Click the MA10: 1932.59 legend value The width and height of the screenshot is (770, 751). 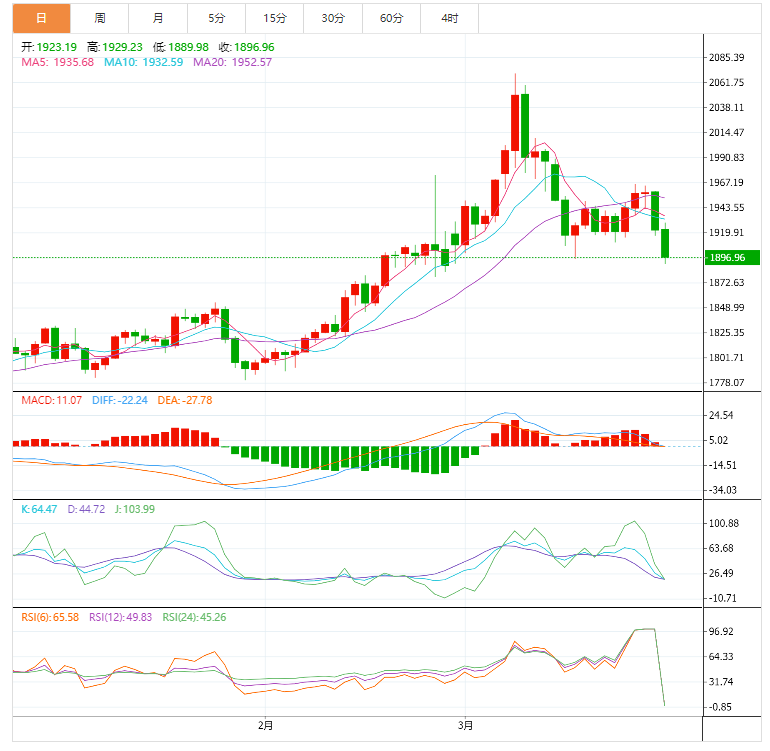pos(143,62)
